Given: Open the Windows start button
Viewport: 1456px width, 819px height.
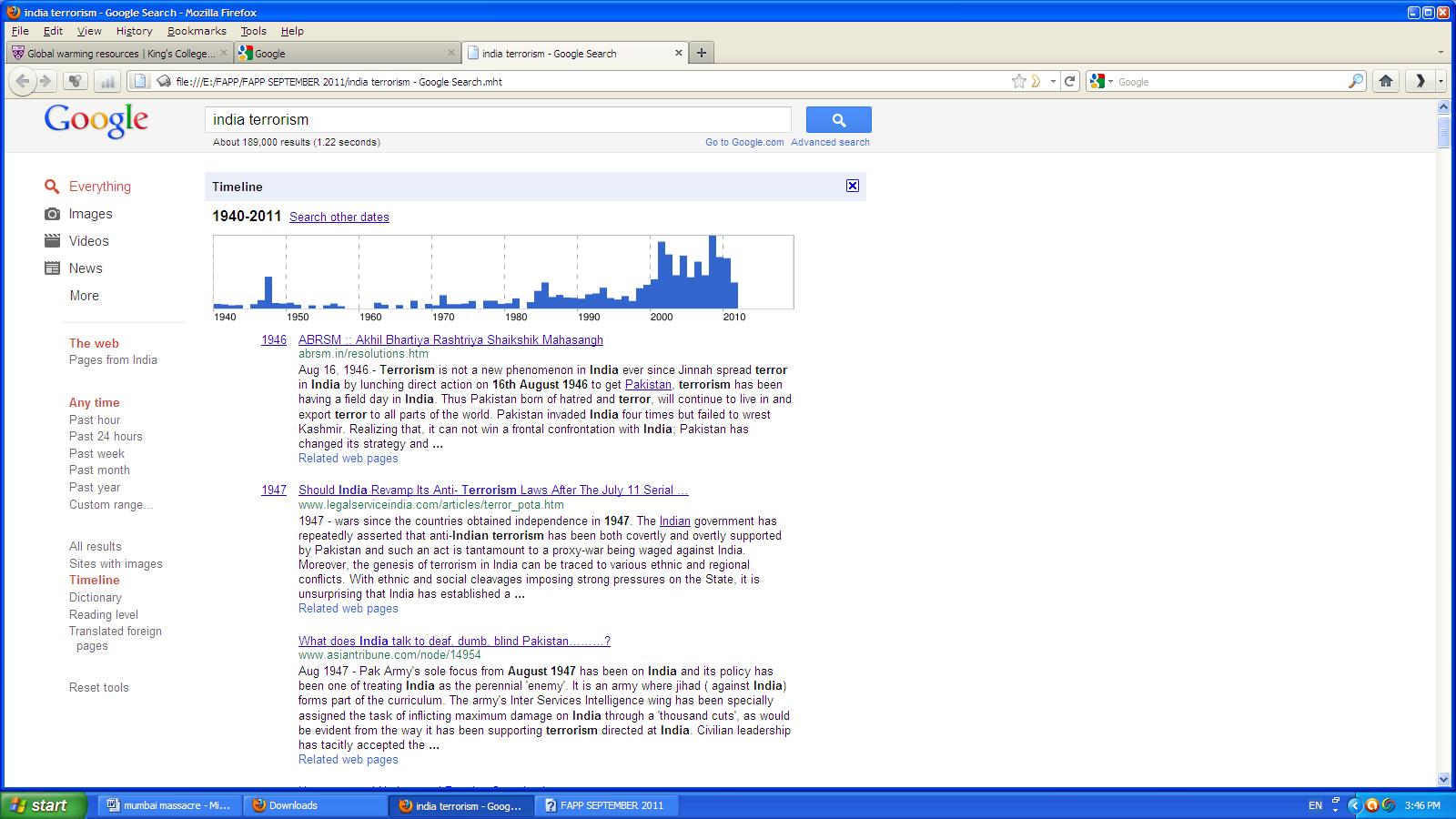Looking at the screenshot, I should coord(44,805).
